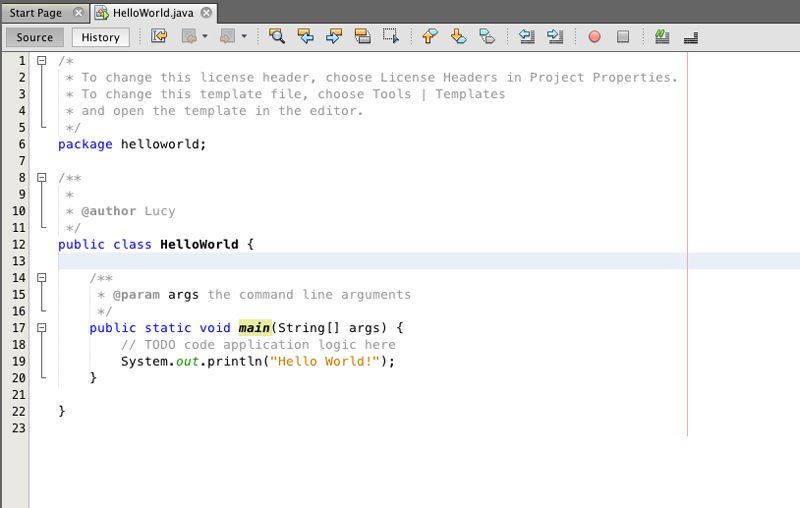Viewport: 800px width, 508px height.
Task: Click class name 'HelloWorld' on line 12
Action: point(199,244)
